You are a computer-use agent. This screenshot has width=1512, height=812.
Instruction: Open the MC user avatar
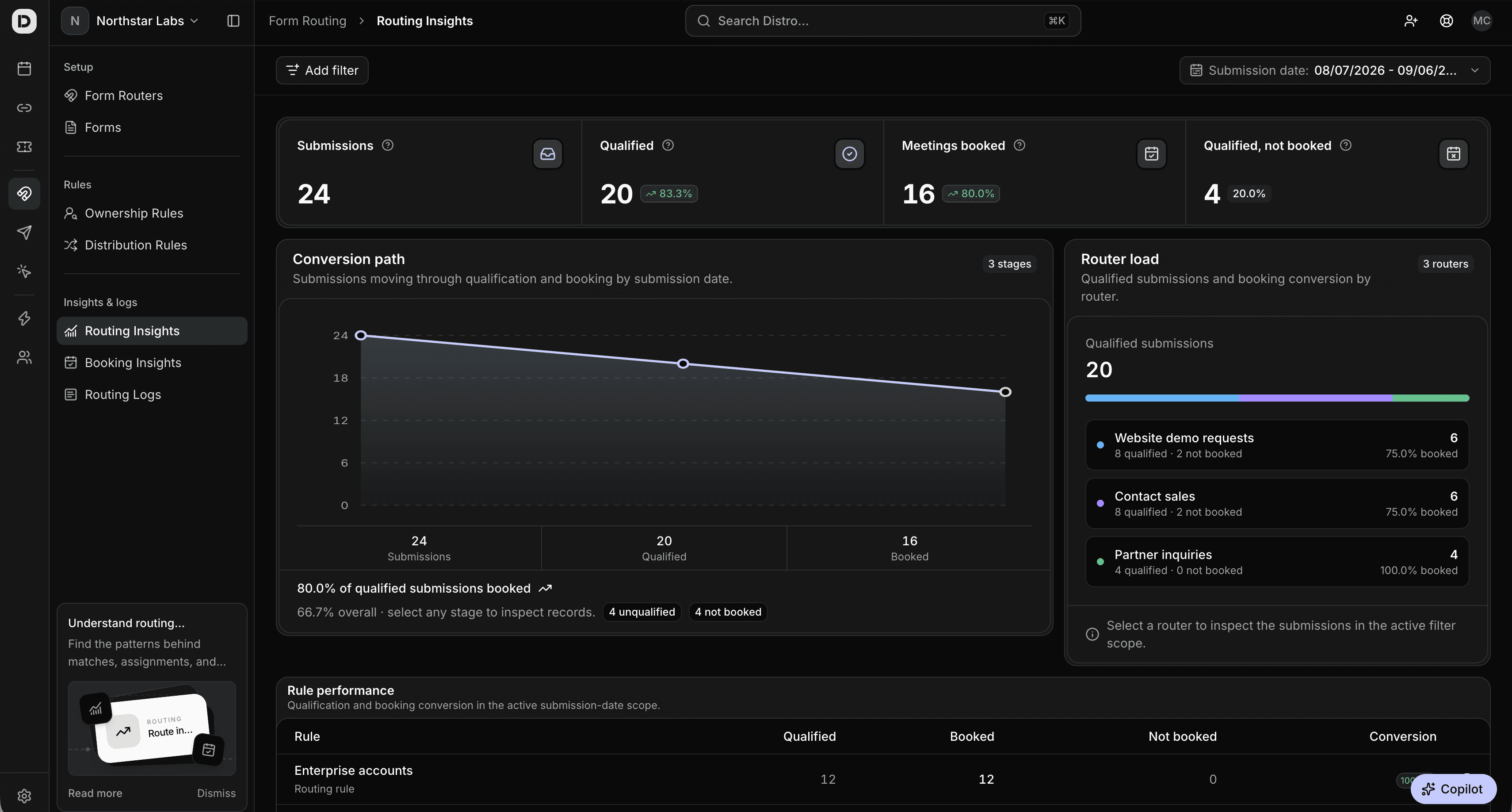pyautogui.click(x=1481, y=21)
